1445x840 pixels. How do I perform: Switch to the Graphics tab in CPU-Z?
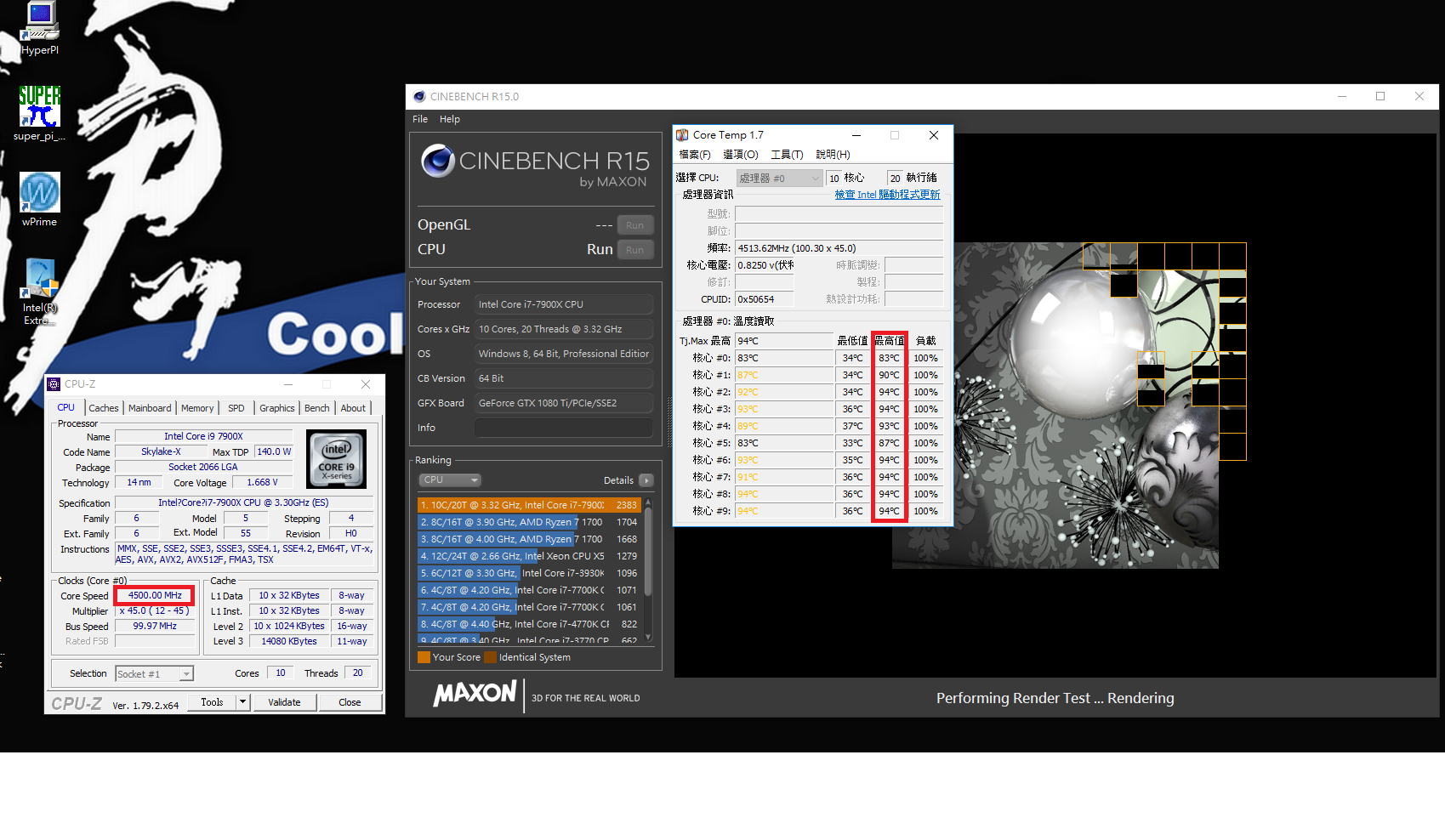(x=277, y=408)
